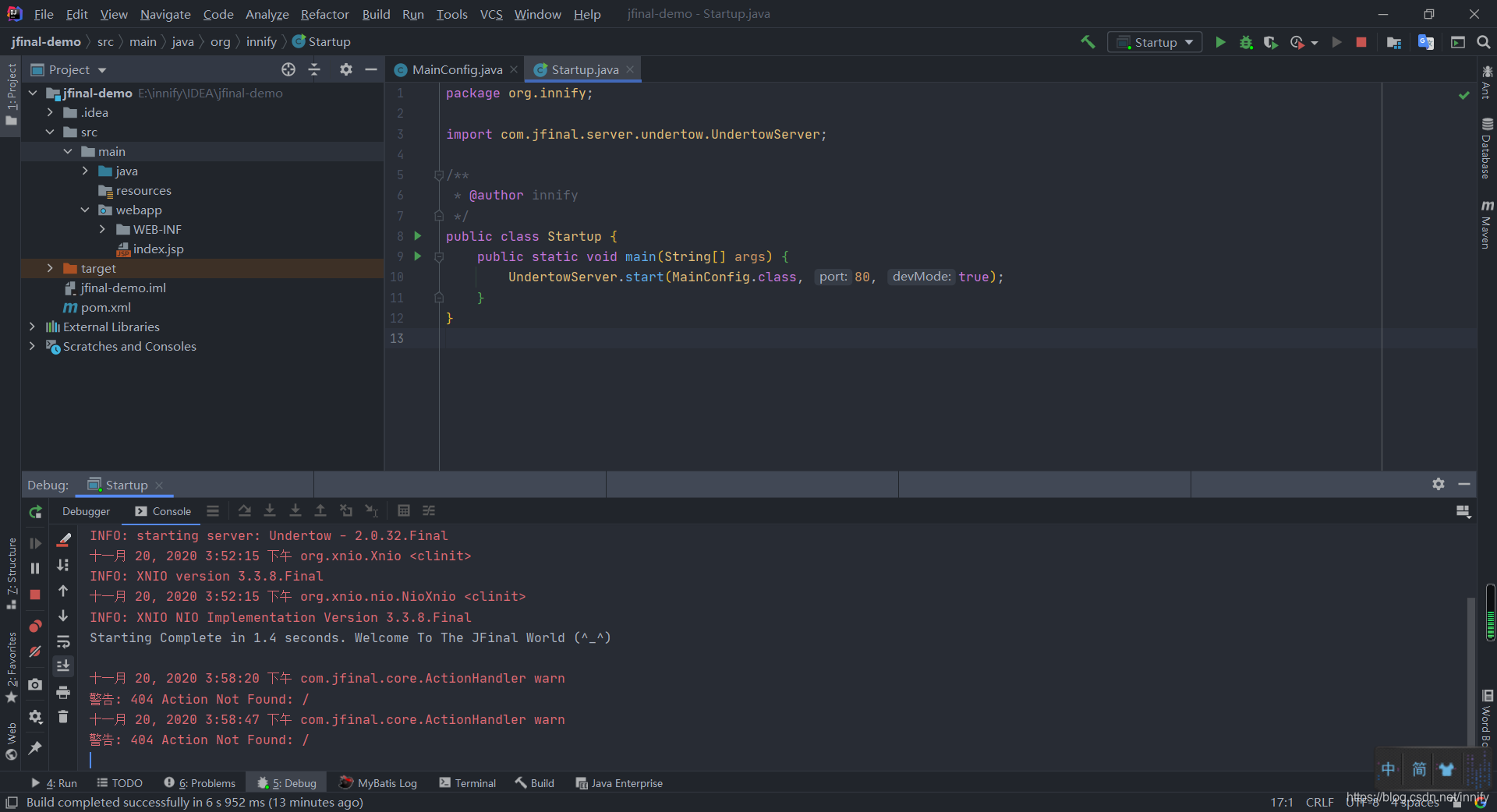
Task: Click CRLF line separator in status bar
Action: coord(1319,802)
